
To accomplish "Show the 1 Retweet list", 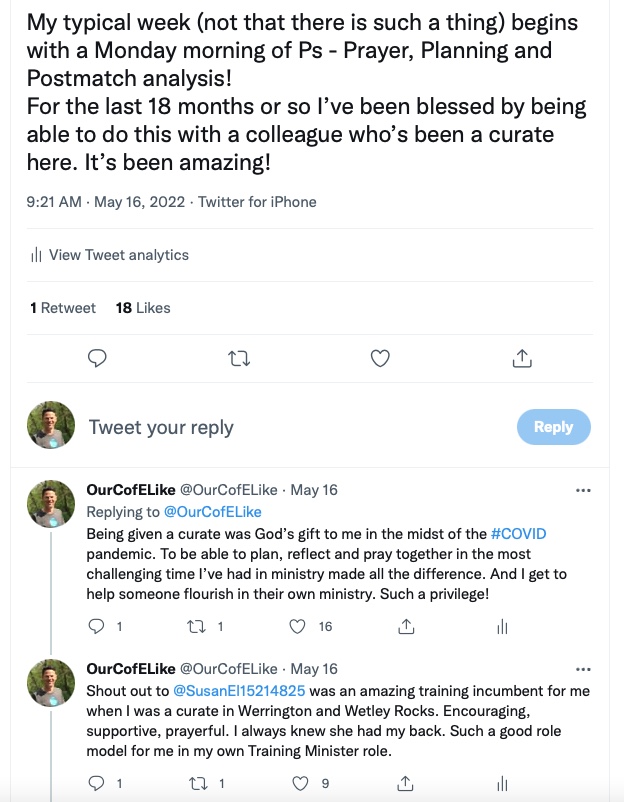I will click(x=63, y=308).
